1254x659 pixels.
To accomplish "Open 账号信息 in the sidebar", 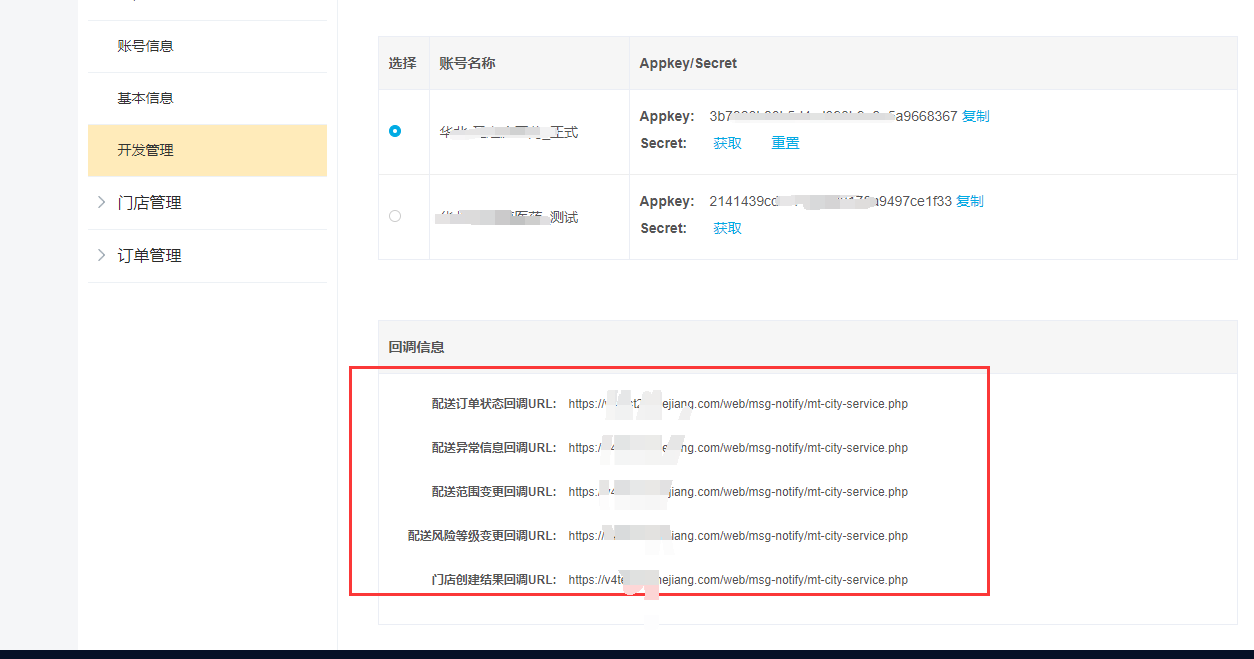I will click(145, 46).
